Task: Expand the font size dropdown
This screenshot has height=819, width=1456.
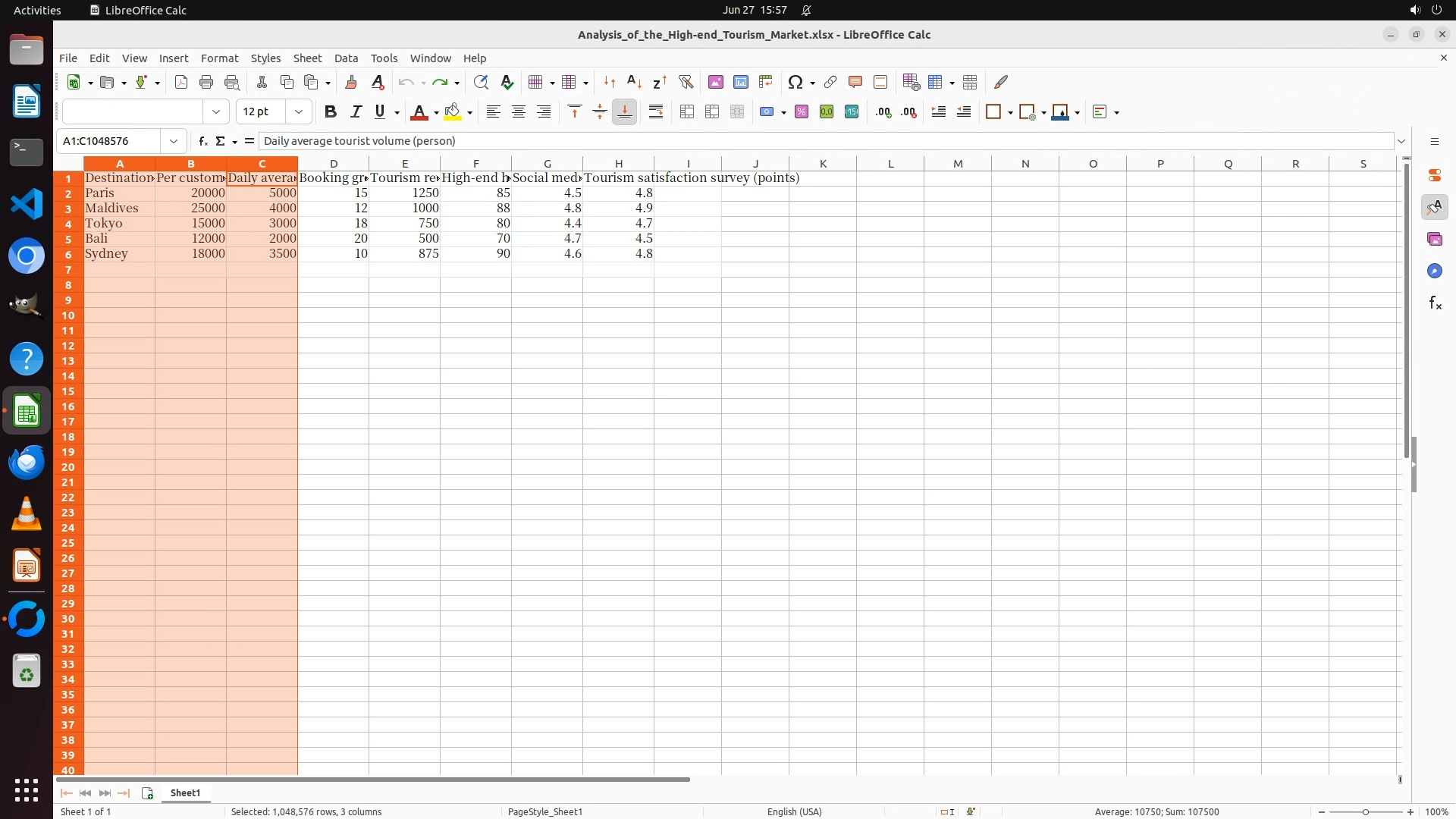Action: [x=299, y=112]
